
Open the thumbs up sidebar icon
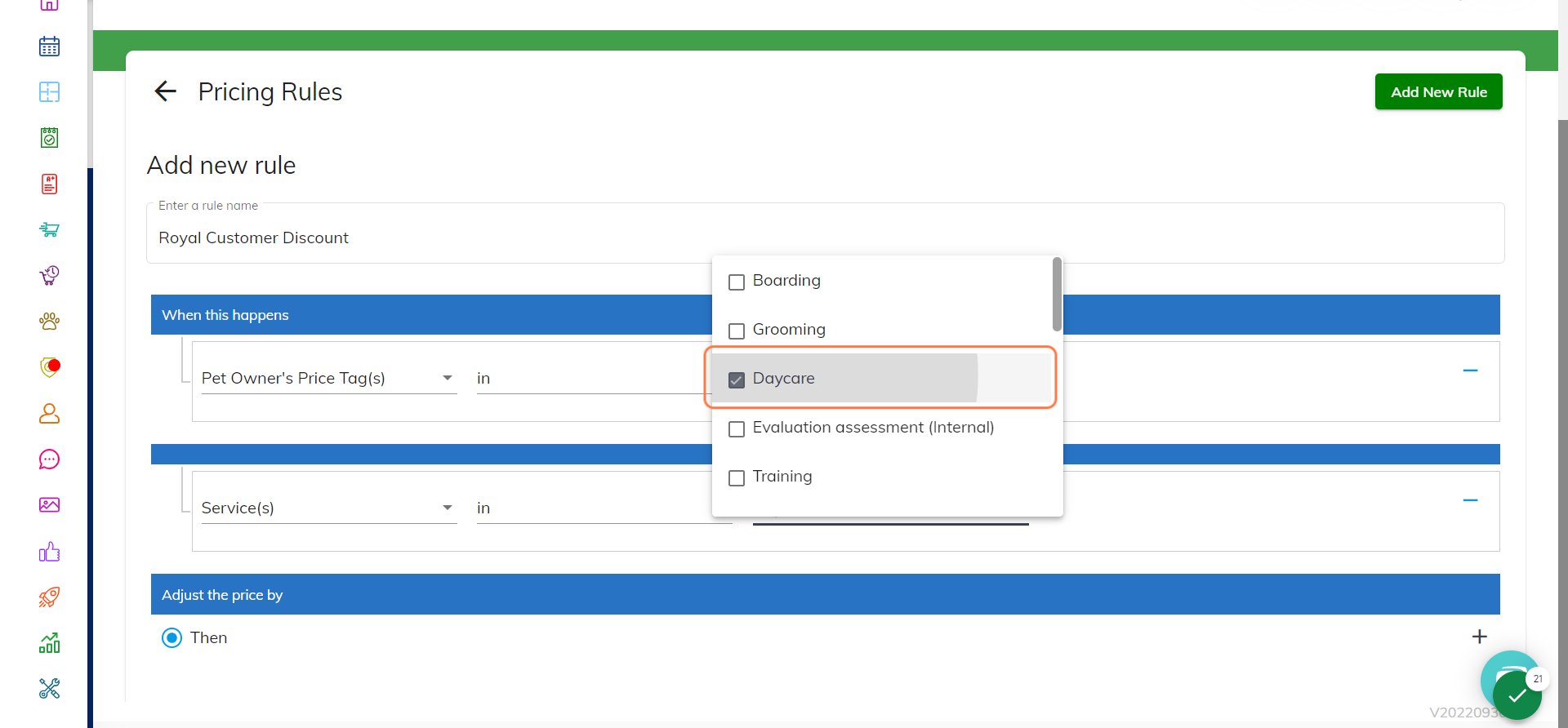point(49,552)
